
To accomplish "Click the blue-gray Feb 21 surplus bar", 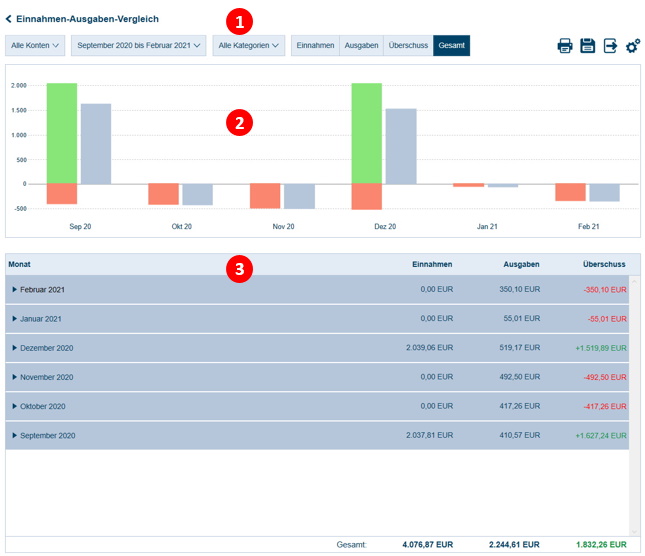I will pos(604,193).
